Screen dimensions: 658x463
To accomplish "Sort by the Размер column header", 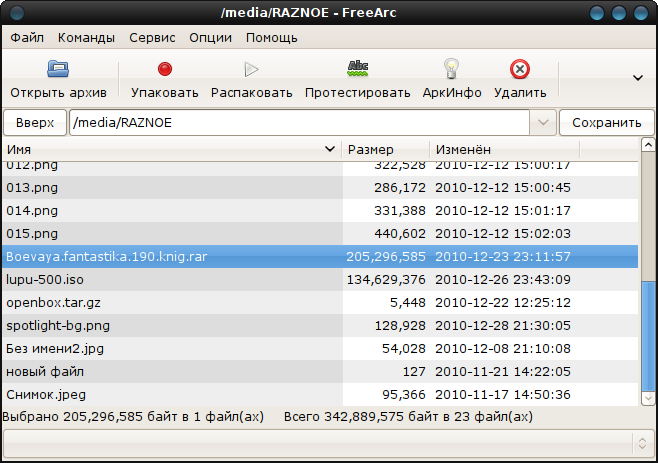I will click(x=386, y=149).
